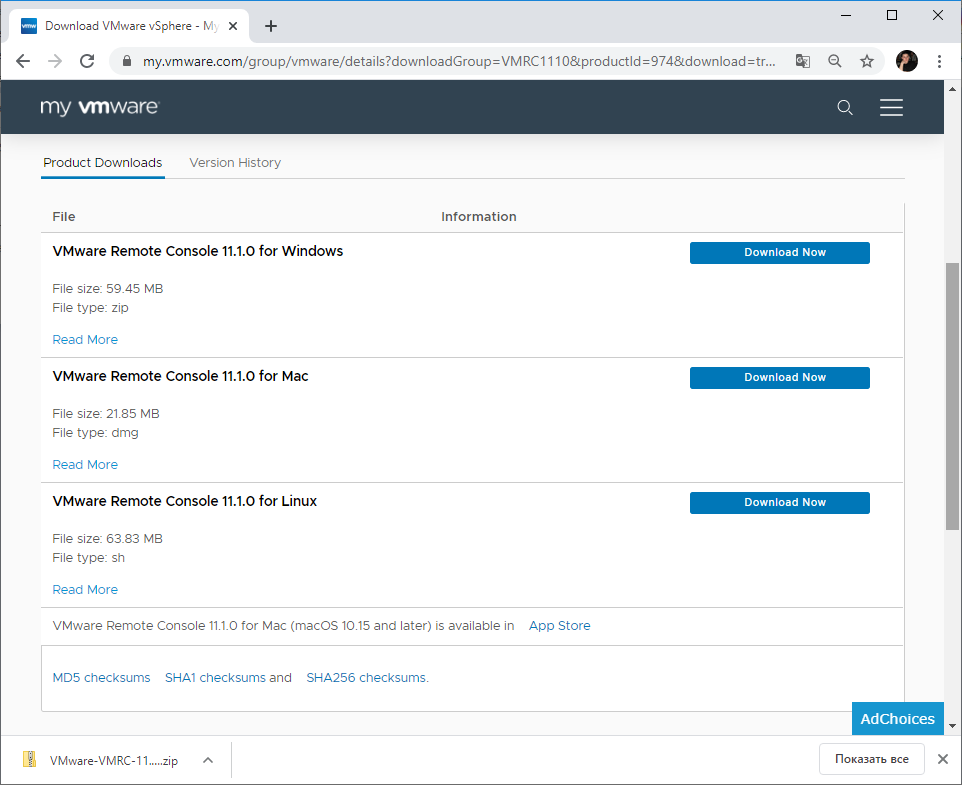Screen dimensions: 962x785
Task: Open the App Store link
Action: [560, 626]
